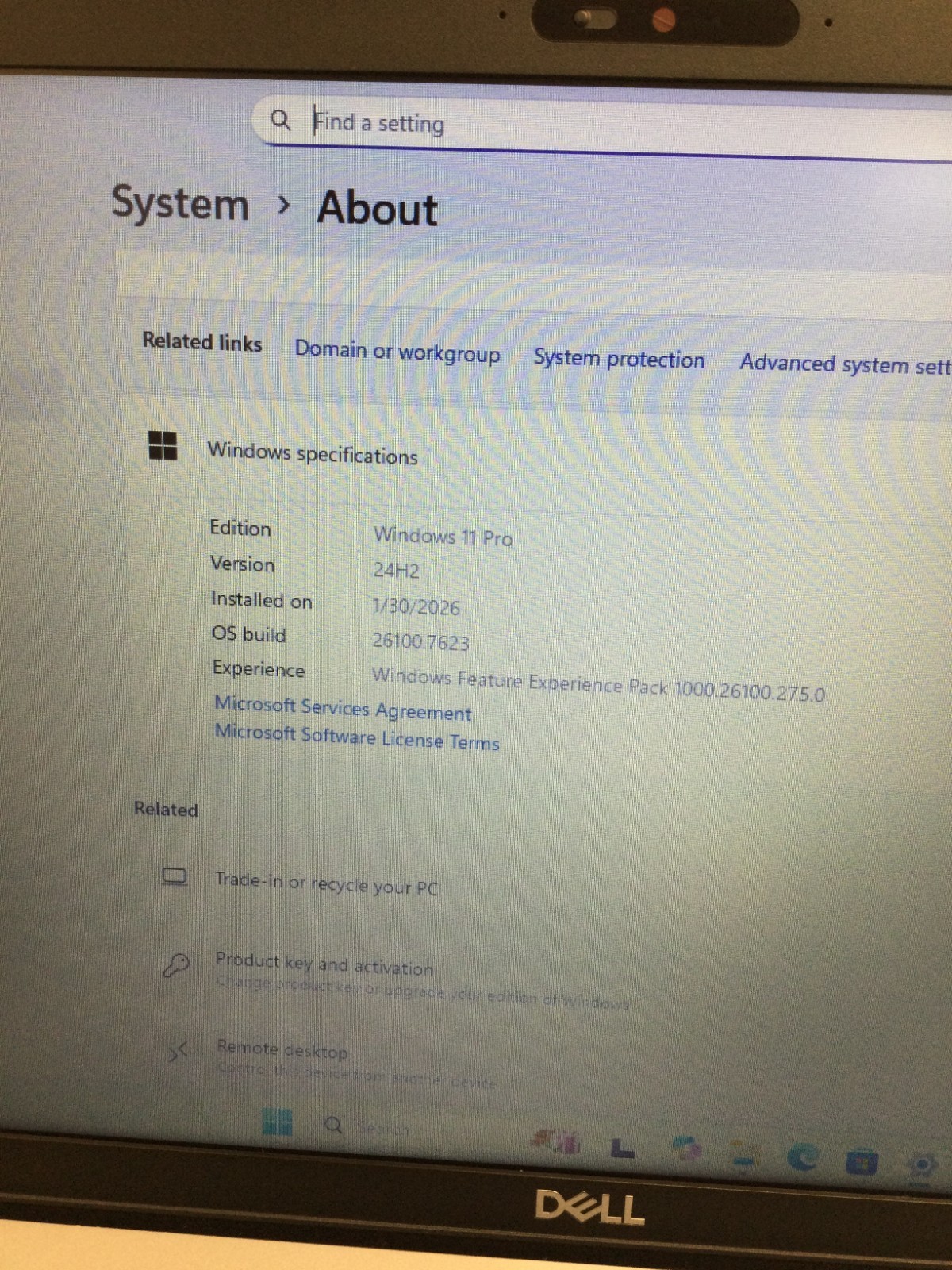Click the 24H2 version value

(396, 571)
